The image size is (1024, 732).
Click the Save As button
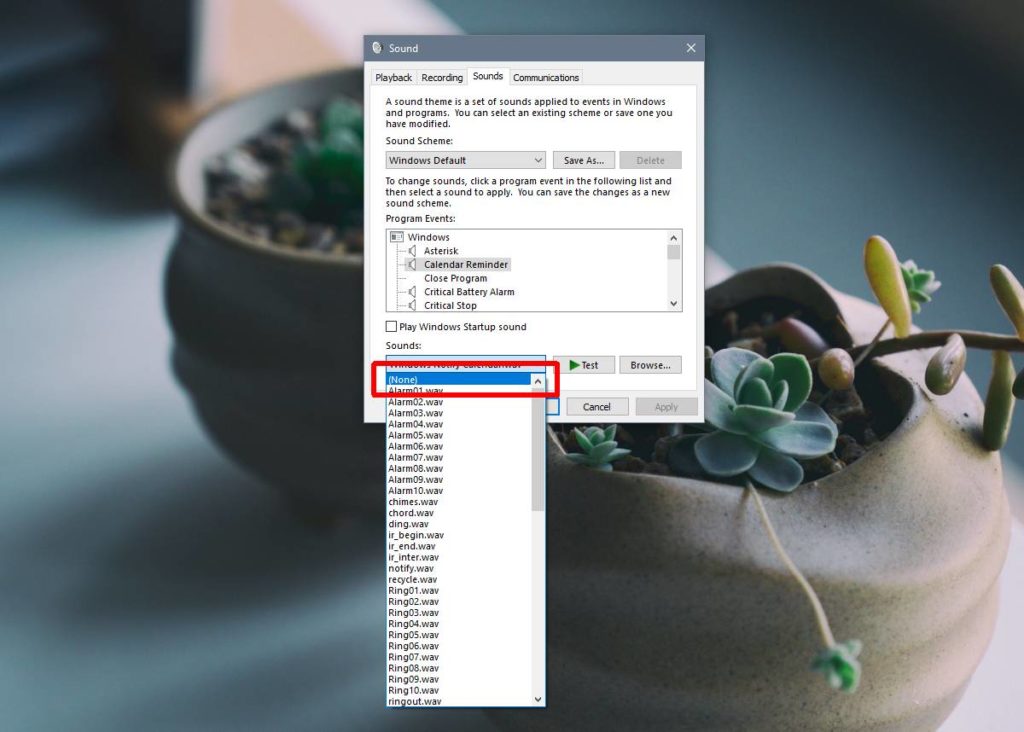(583, 160)
